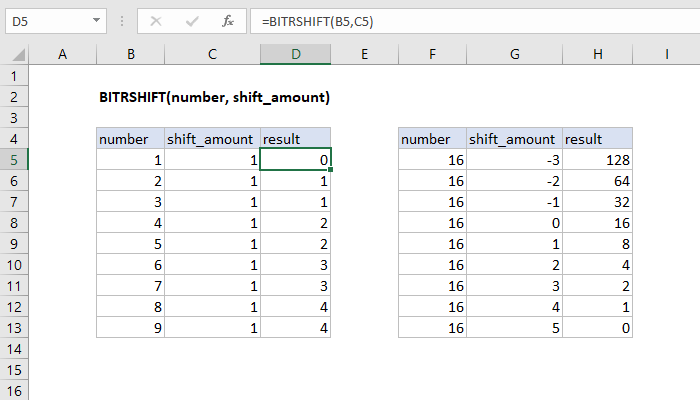This screenshot has width=700, height=400.
Task: Select row 13 header
Action: 14,328
